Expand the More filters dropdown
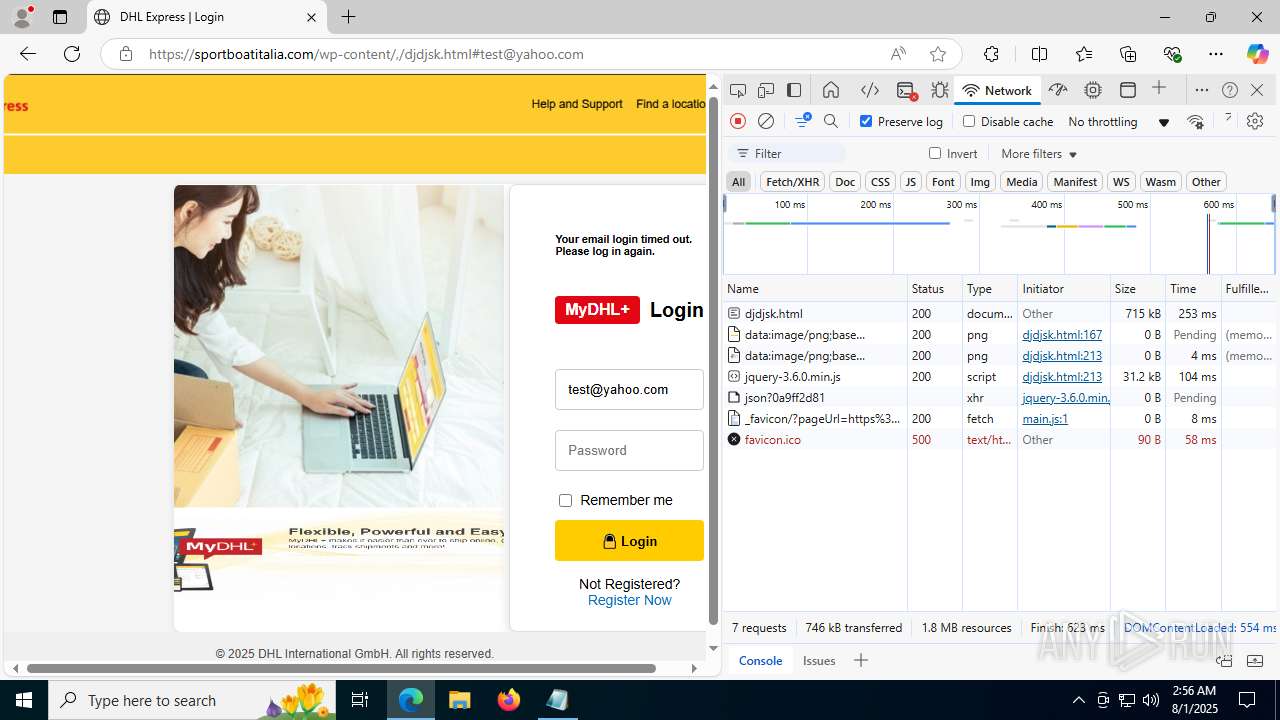Viewport: 1280px width, 720px height. 1039,153
